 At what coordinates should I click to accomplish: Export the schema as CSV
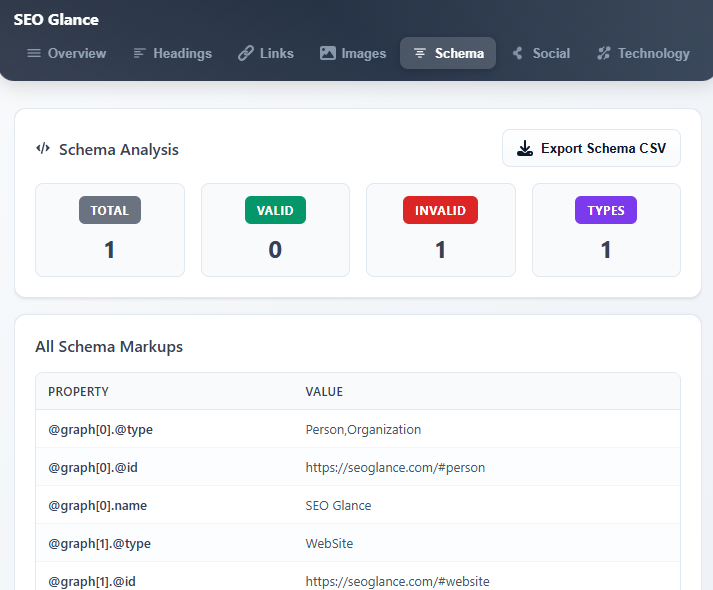[591, 148]
